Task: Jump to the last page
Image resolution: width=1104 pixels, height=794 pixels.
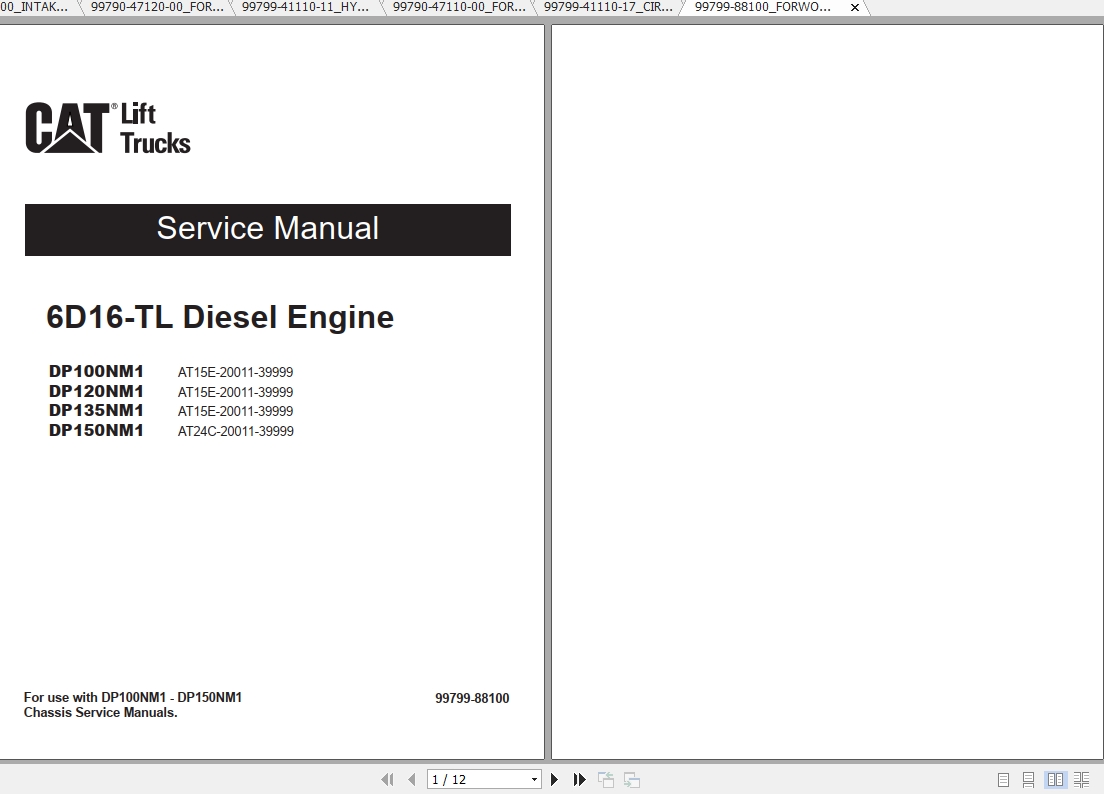Action: [580, 779]
